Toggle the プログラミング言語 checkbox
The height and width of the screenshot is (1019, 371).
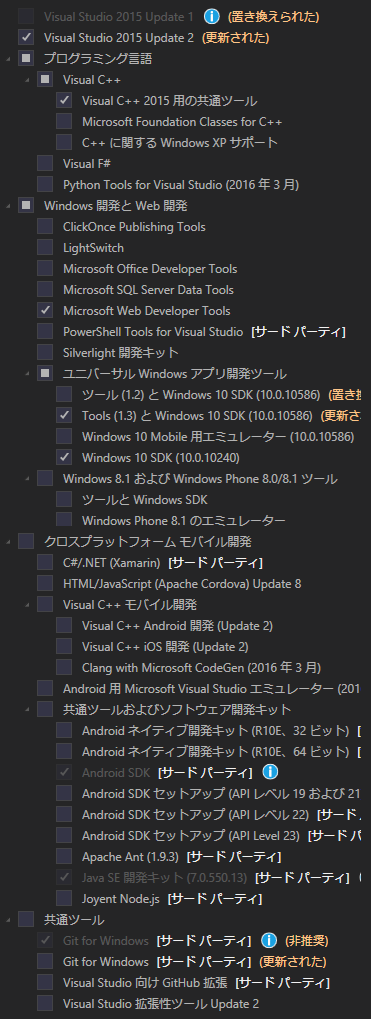pos(26,58)
